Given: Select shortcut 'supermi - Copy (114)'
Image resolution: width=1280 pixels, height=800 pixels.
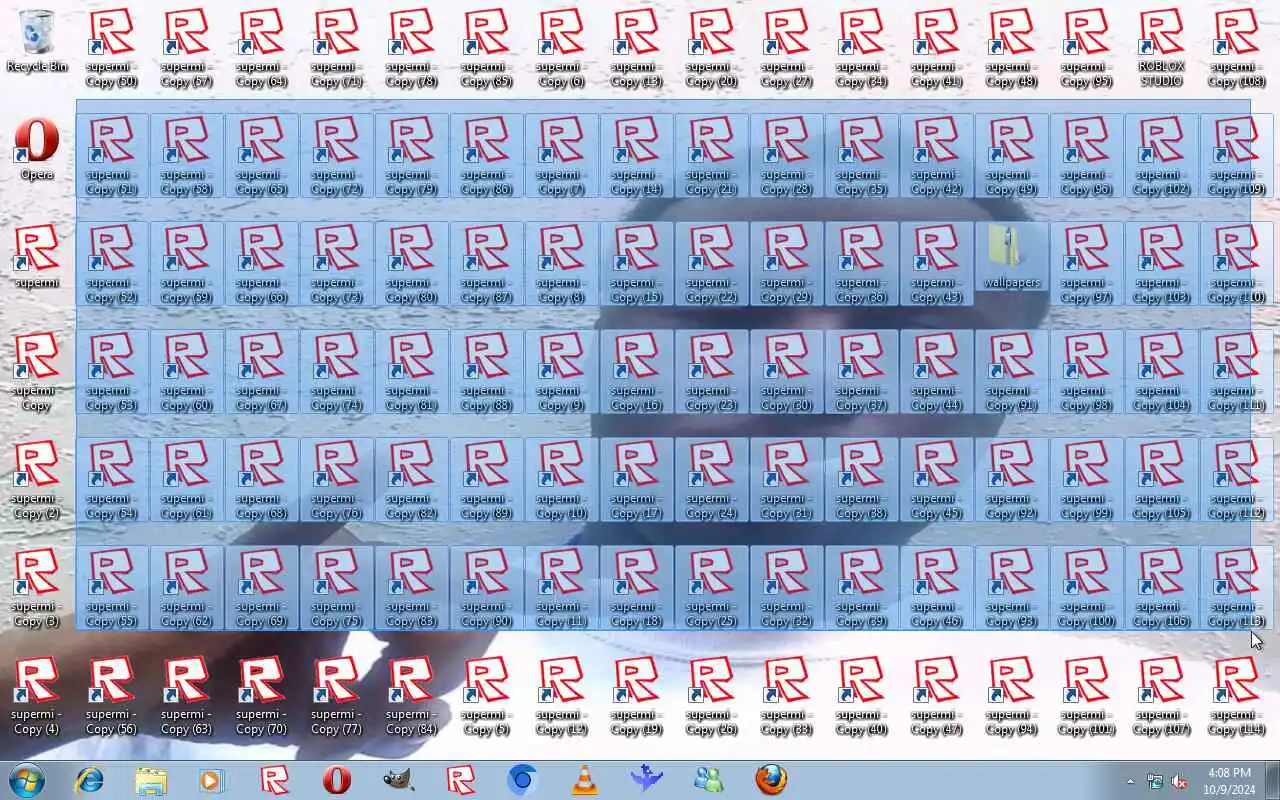Looking at the screenshot, I should 1237,696.
